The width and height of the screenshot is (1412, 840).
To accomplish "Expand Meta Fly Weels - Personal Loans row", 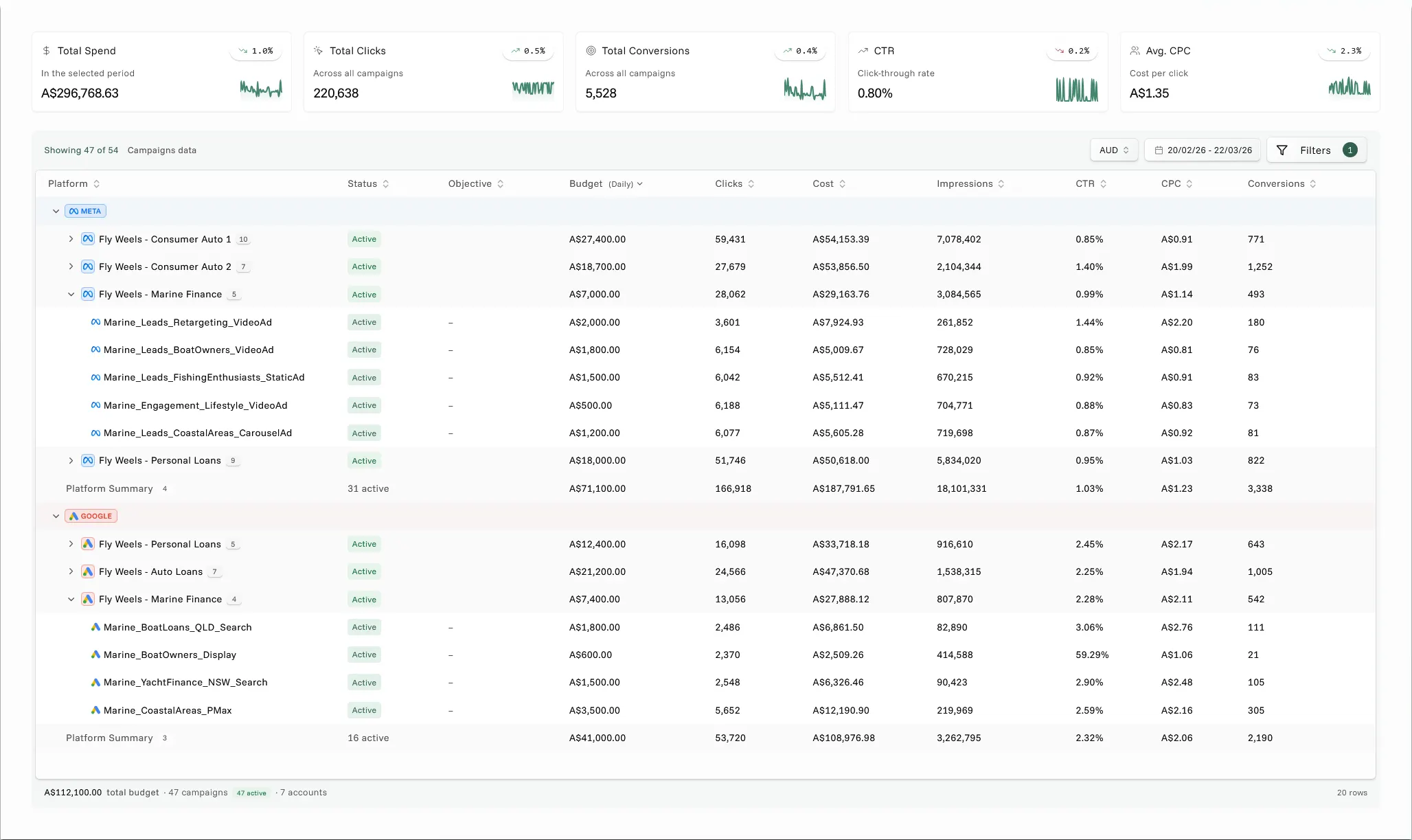I will pyautogui.click(x=71, y=460).
